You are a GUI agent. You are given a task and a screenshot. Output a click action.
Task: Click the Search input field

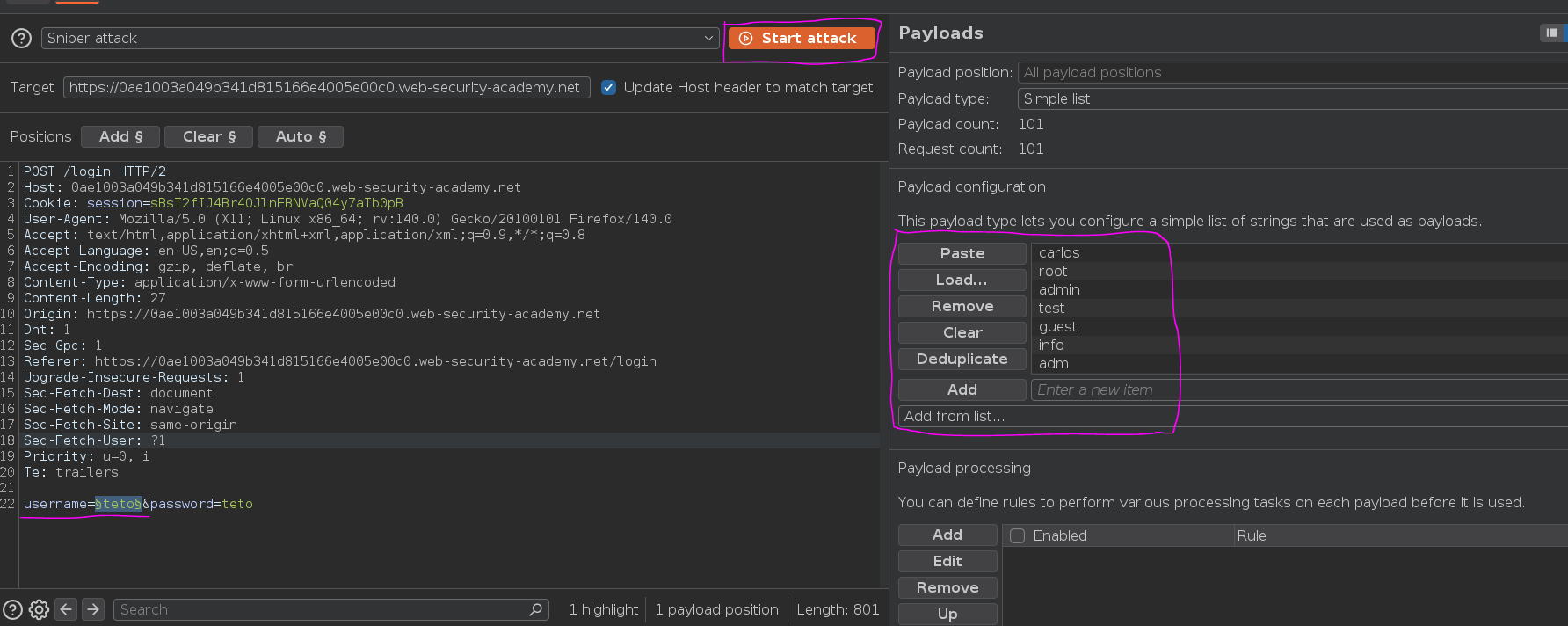coord(331,609)
